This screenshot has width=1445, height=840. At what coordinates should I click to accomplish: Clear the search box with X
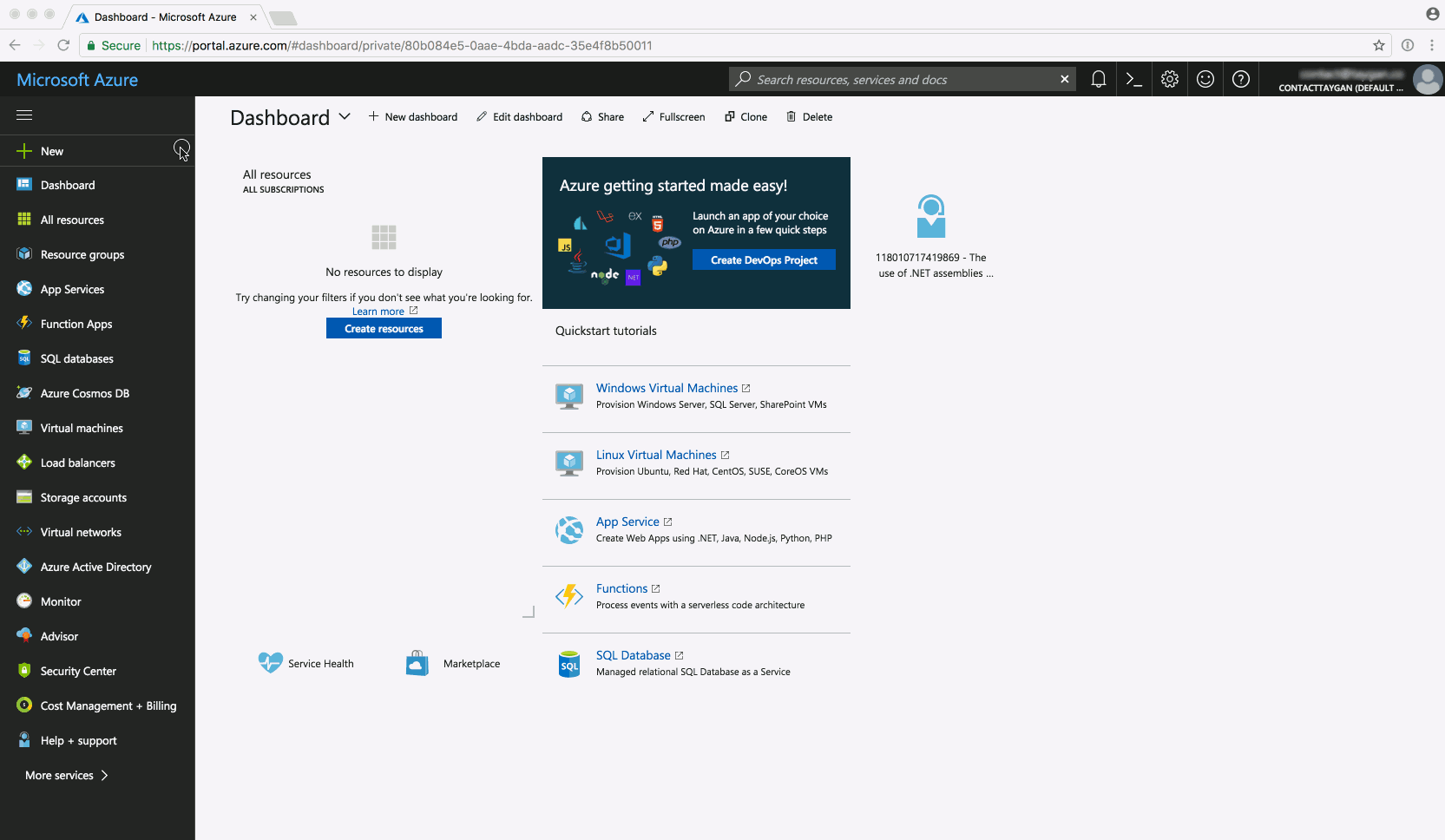click(x=1065, y=79)
